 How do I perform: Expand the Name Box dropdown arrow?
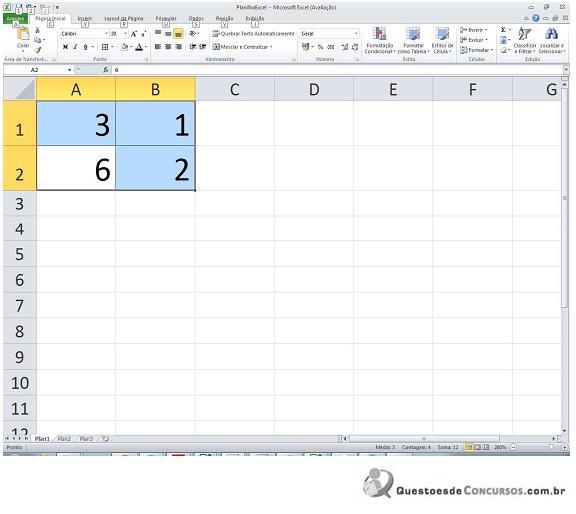pos(69,70)
